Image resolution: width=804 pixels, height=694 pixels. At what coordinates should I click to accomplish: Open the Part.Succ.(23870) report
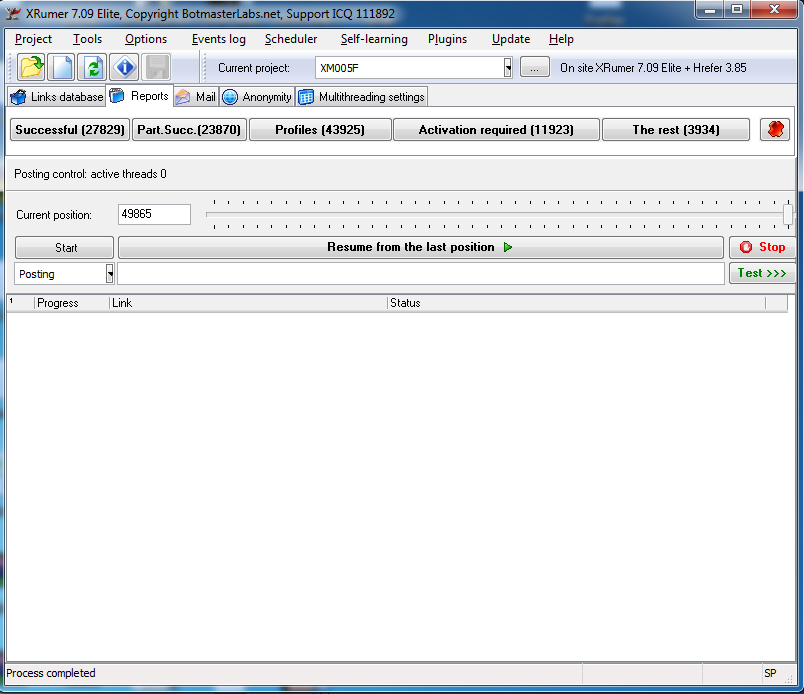189,129
